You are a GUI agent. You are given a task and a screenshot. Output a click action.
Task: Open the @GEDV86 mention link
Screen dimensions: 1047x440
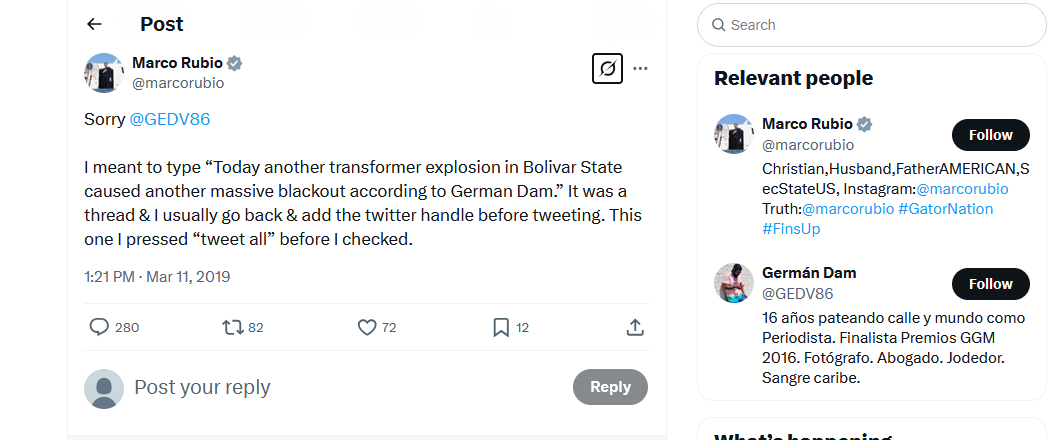[170, 119]
